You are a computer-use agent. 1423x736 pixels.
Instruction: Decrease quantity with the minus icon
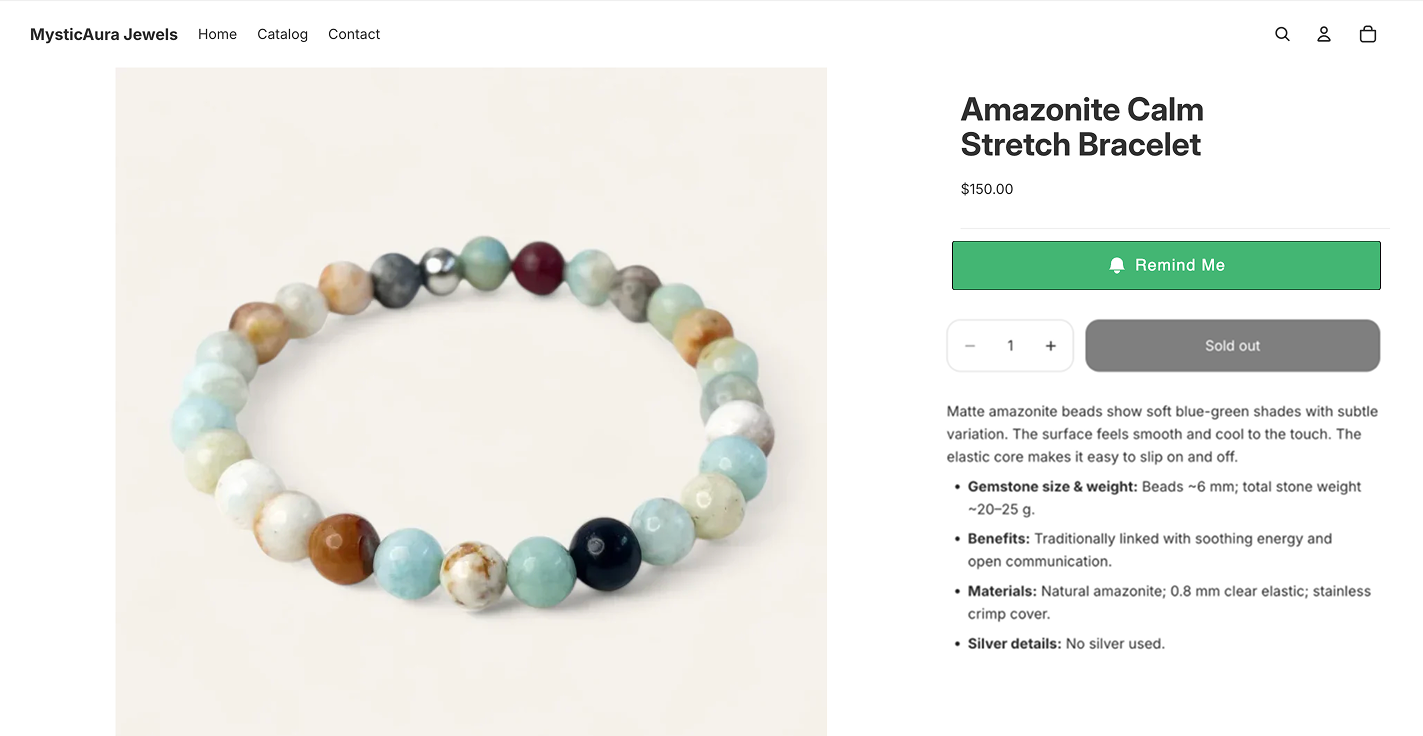(x=970, y=346)
